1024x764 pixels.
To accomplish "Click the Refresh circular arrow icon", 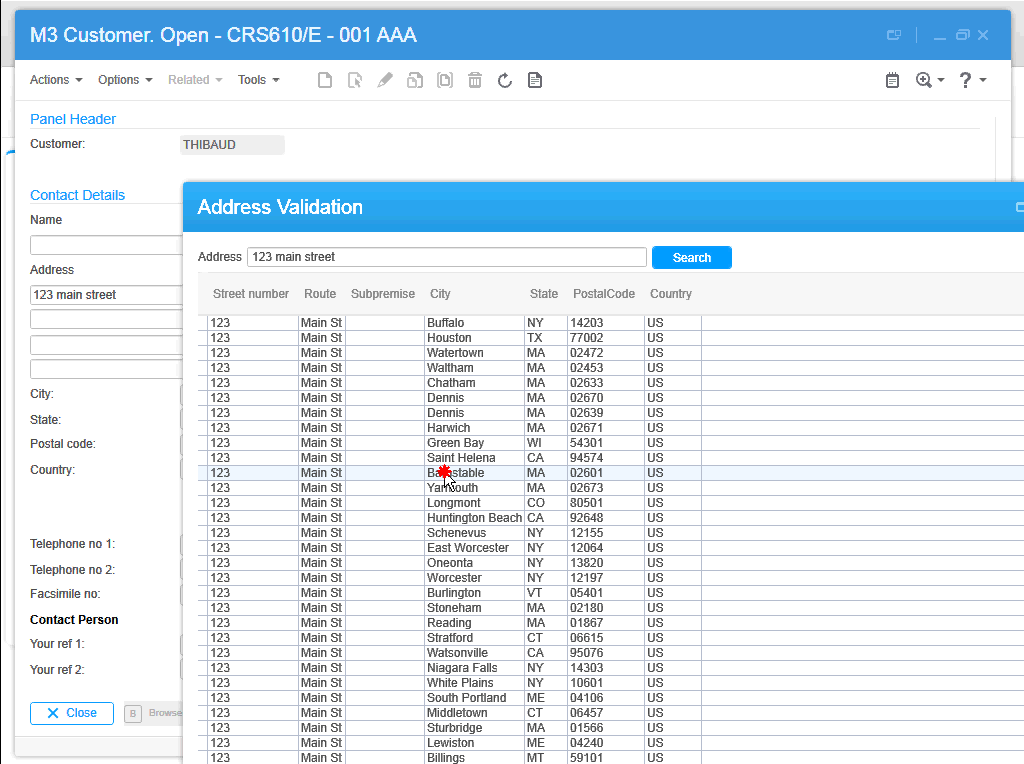I will 505,80.
